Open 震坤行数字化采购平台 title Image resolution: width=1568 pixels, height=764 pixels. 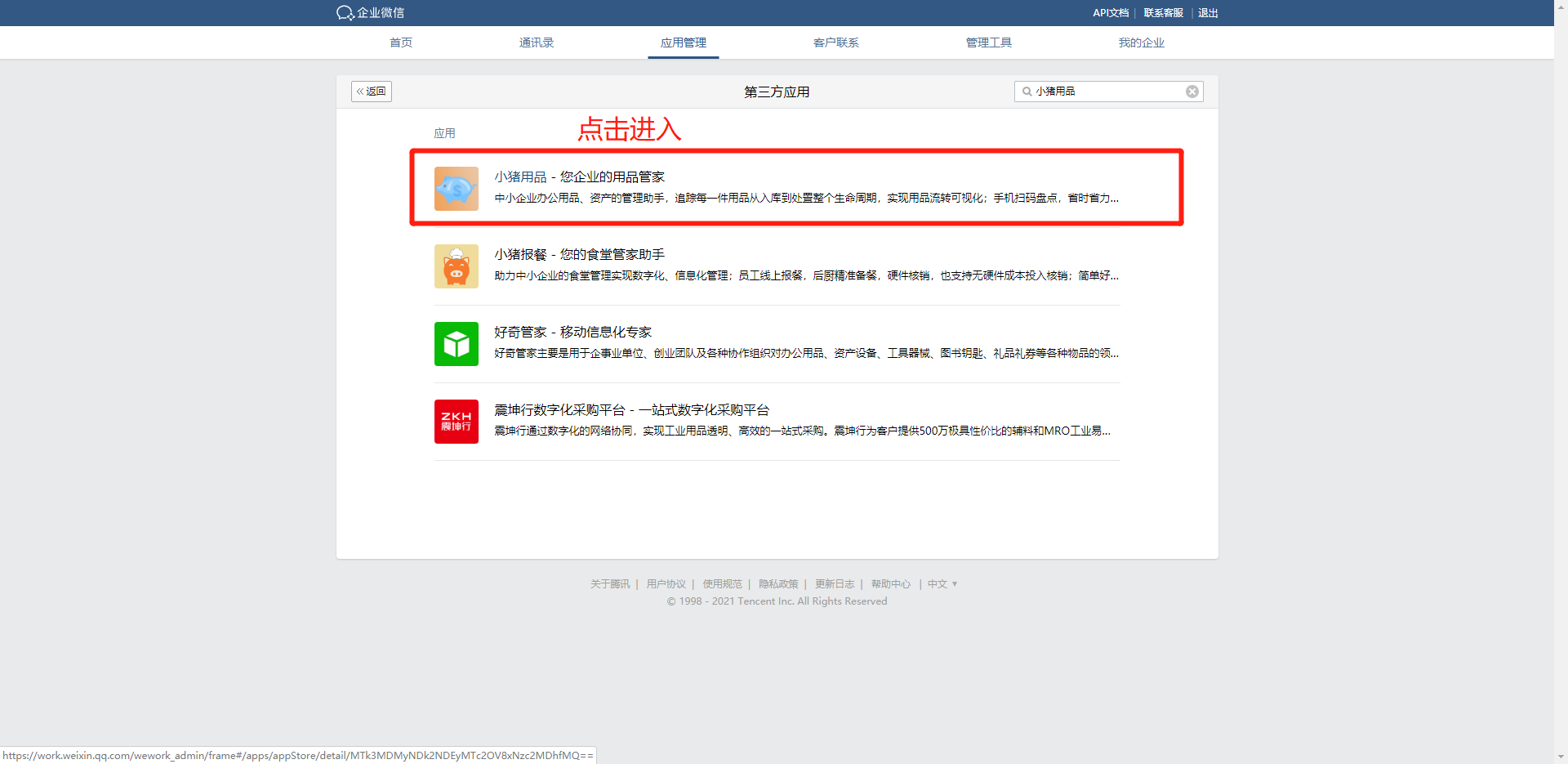point(631,409)
